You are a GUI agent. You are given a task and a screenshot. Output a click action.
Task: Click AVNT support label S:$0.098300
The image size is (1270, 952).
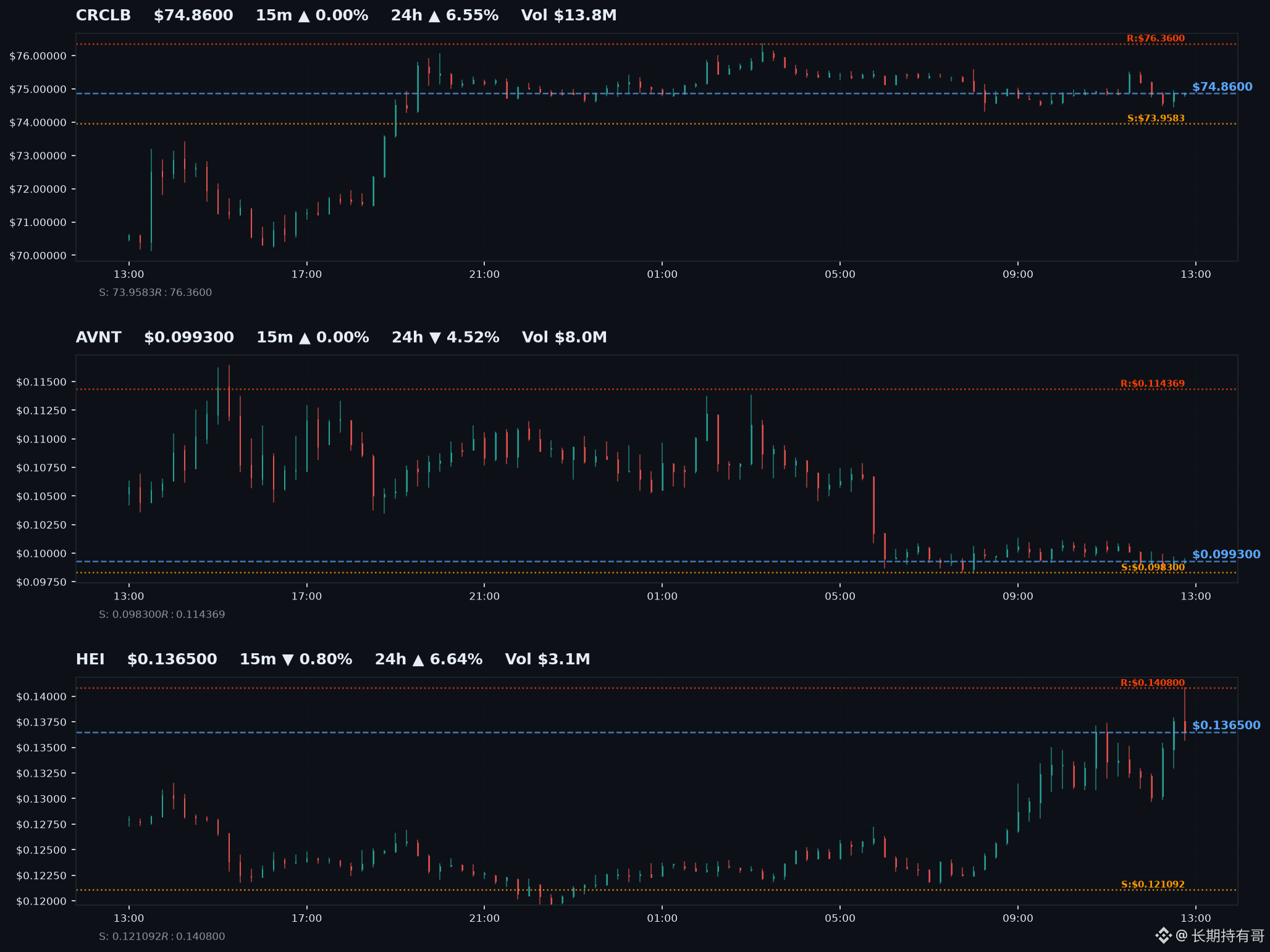pos(1153,567)
